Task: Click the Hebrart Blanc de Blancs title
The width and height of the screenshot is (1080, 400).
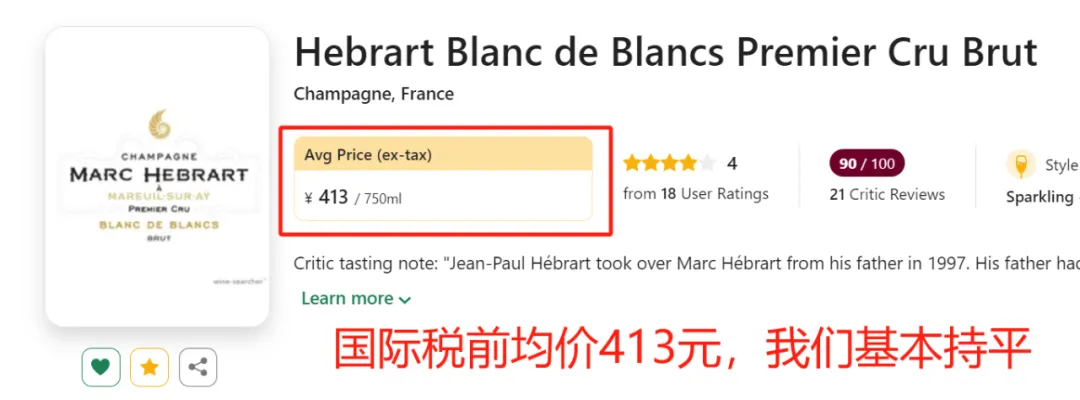Action: click(665, 52)
